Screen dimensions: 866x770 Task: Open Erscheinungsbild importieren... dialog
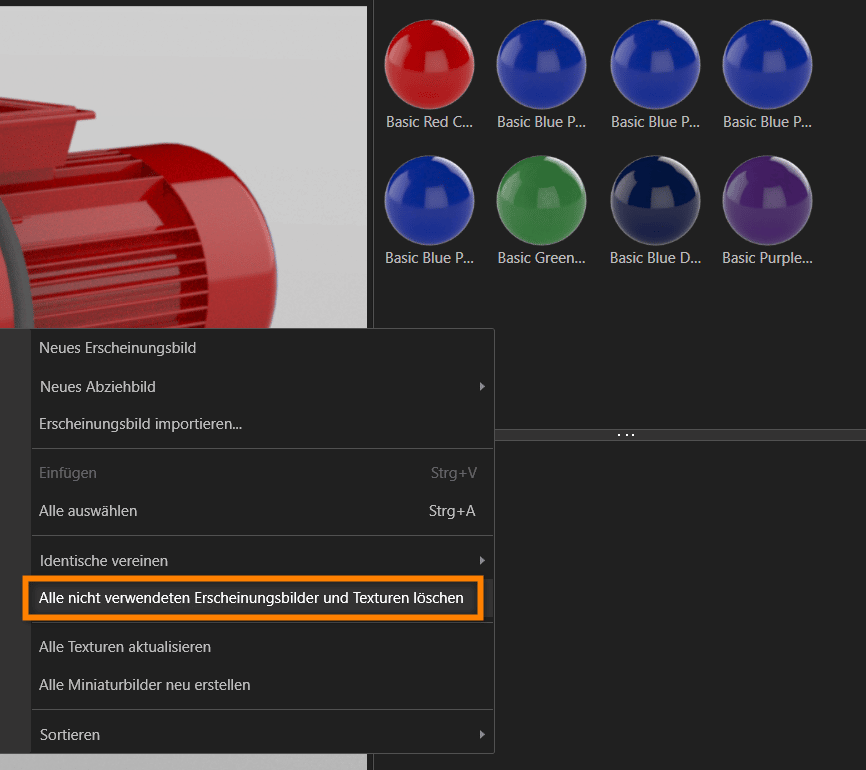click(x=140, y=423)
